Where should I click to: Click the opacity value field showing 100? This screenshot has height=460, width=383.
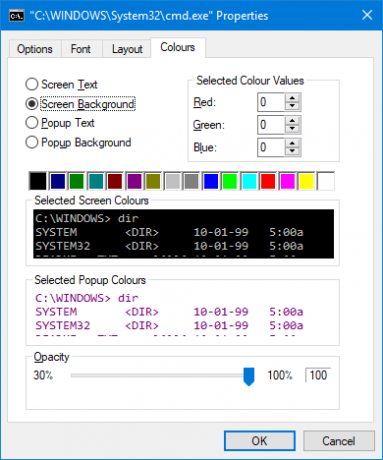318,375
